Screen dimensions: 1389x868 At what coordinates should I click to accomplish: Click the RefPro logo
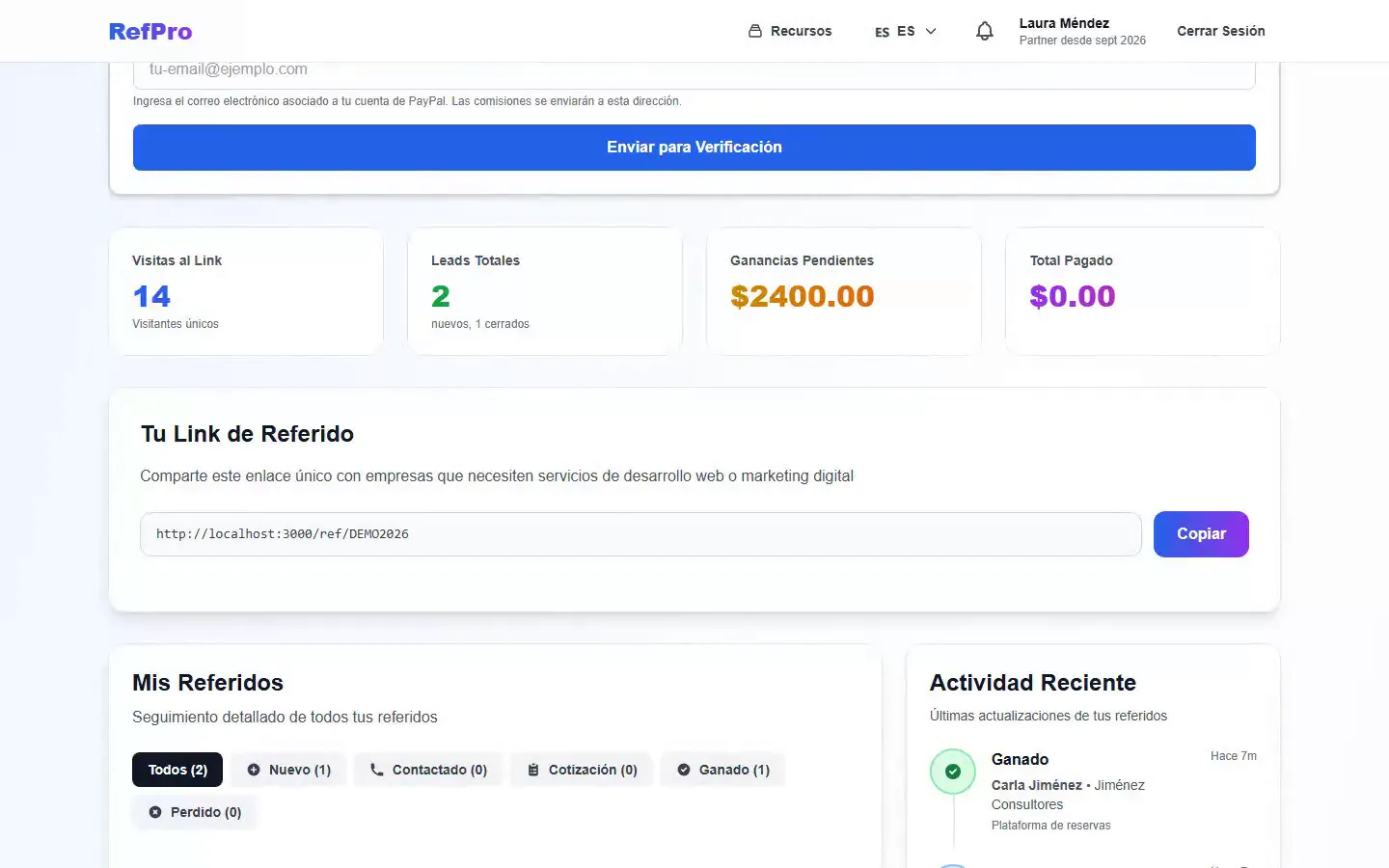tap(150, 31)
